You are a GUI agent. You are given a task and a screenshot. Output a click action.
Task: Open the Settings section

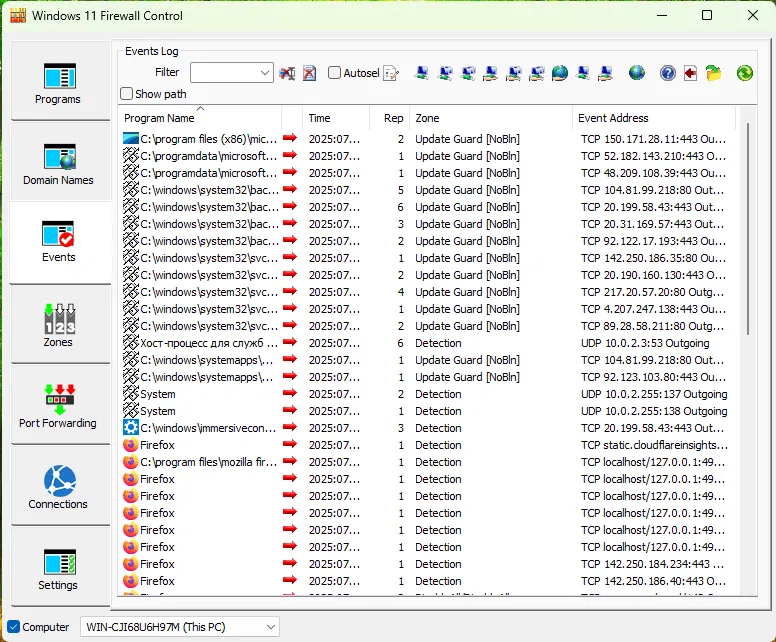click(60, 567)
